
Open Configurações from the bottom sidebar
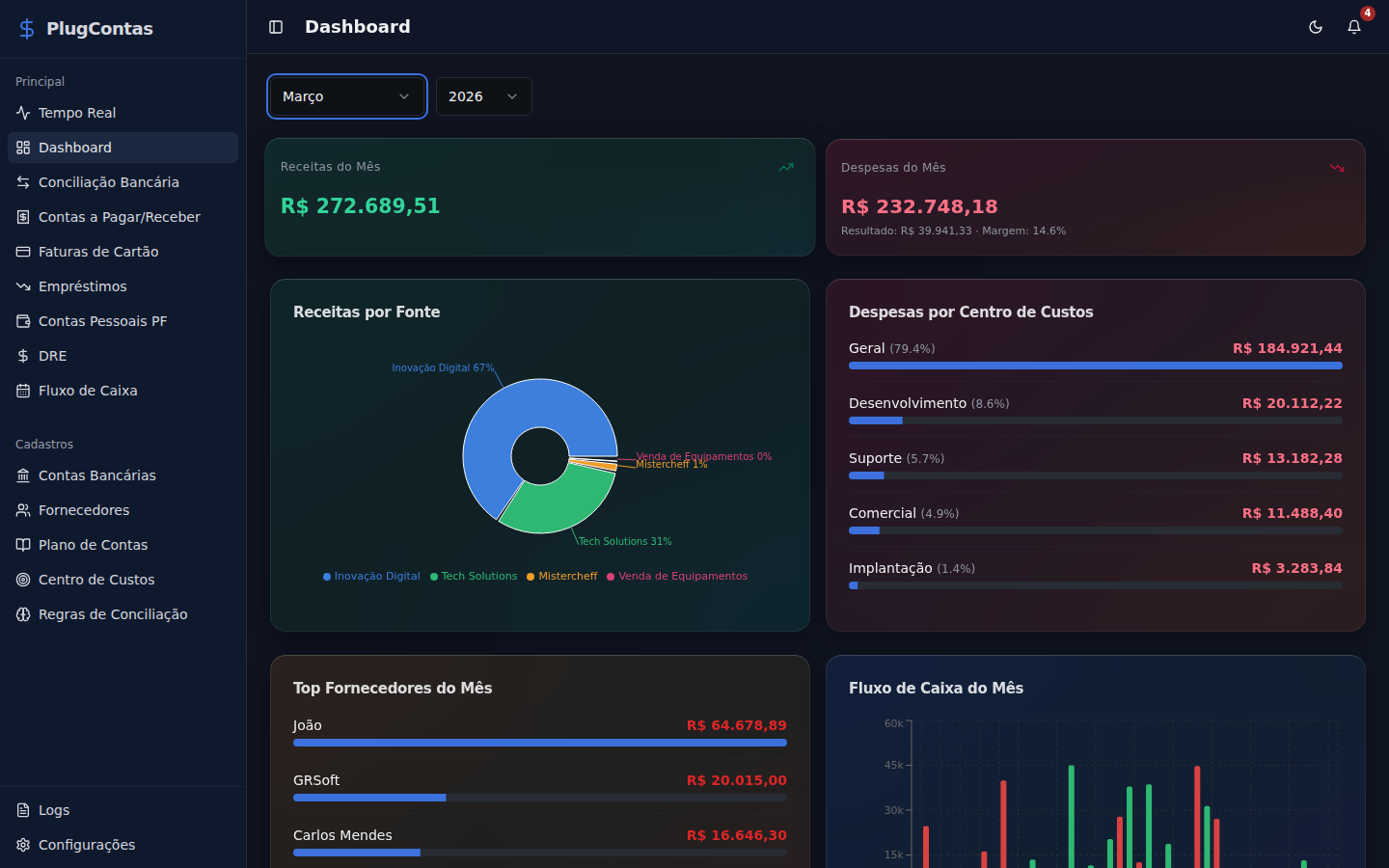coord(87,845)
